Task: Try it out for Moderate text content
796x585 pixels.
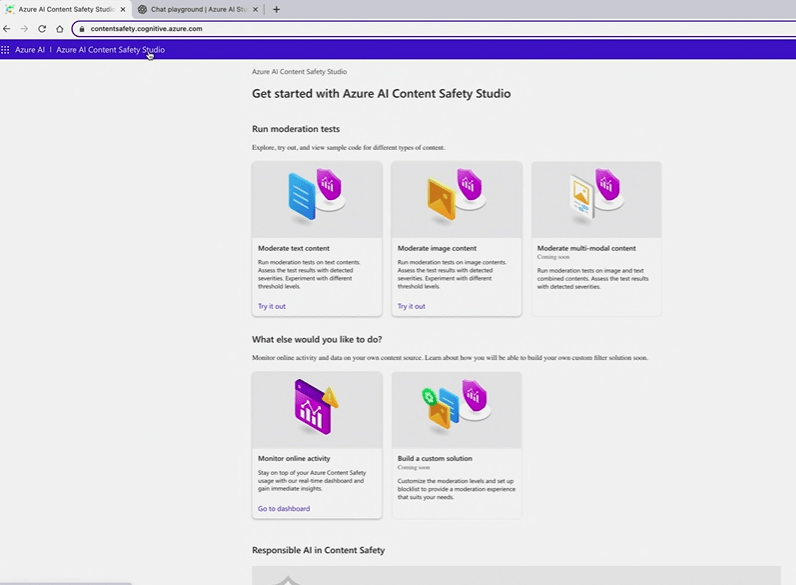Action: [x=272, y=306]
